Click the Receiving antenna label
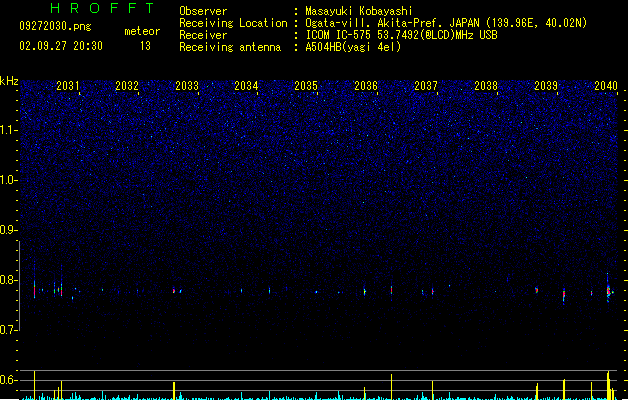 230,47
